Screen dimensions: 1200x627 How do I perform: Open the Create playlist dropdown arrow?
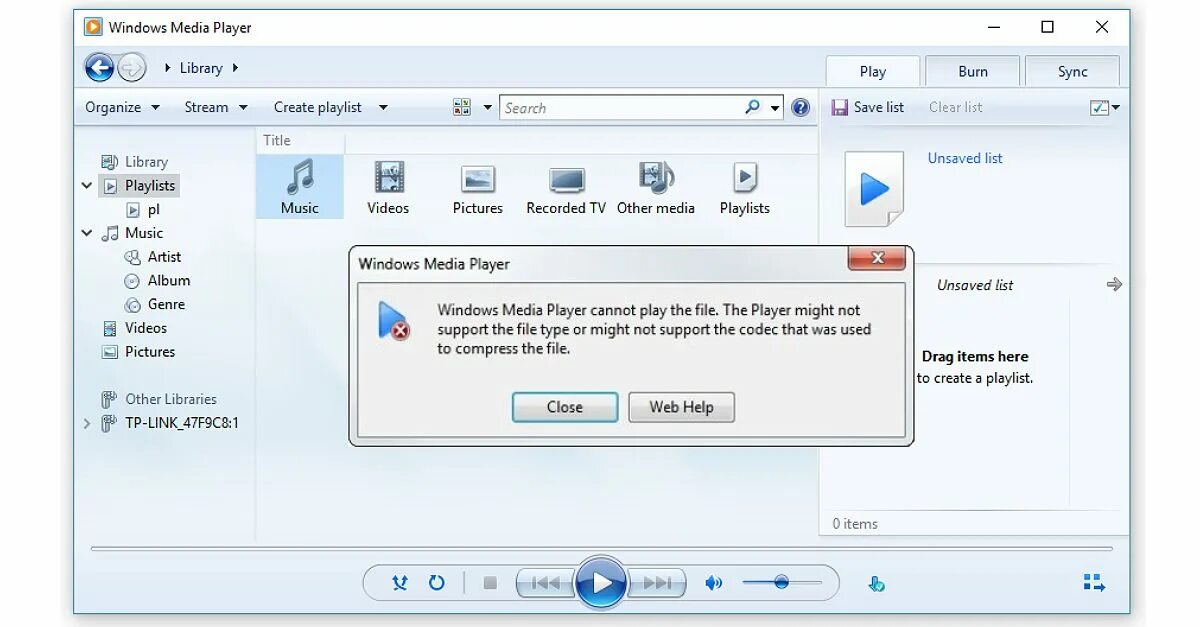pos(383,107)
